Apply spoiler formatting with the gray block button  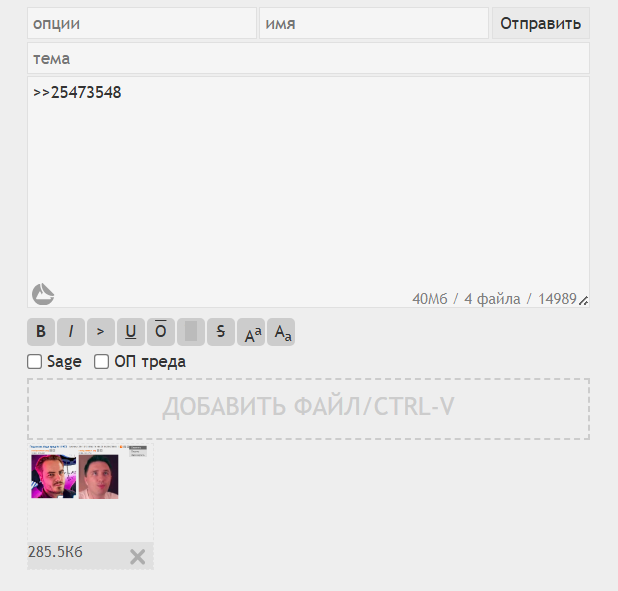tap(191, 332)
